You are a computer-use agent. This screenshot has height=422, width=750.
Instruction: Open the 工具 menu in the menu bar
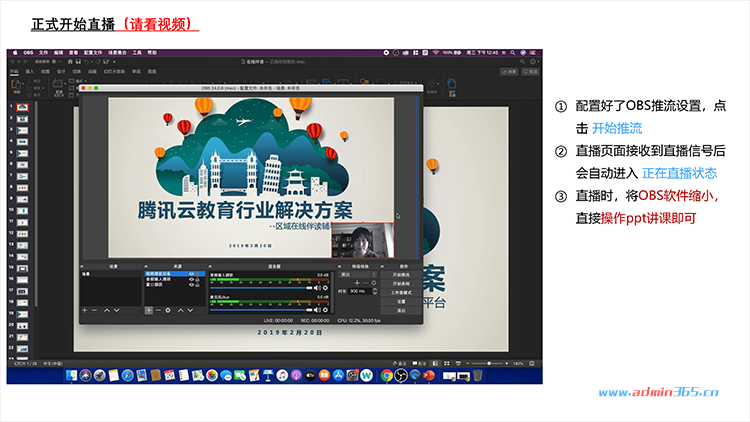click(x=137, y=53)
